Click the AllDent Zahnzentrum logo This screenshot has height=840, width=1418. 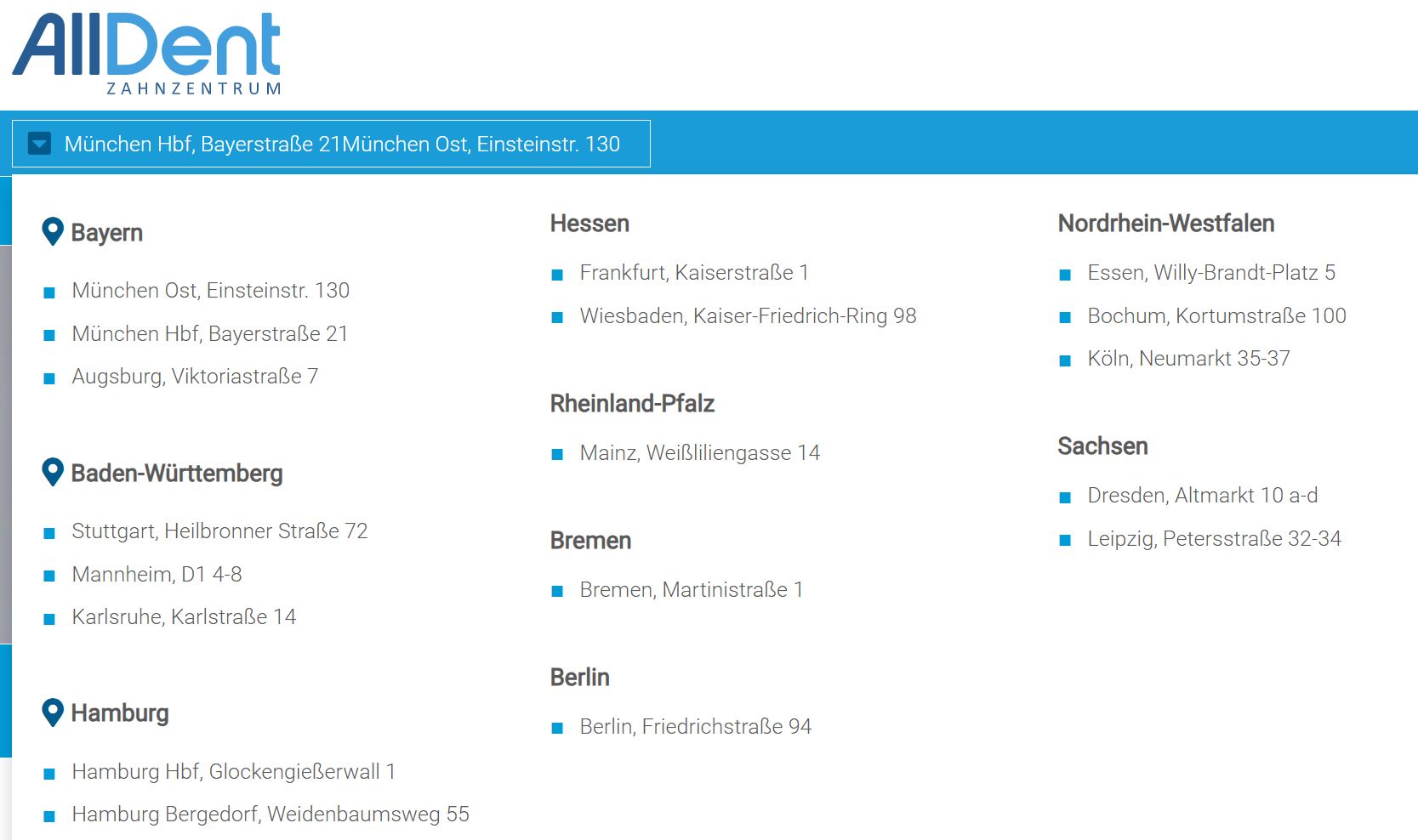(x=146, y=53)
